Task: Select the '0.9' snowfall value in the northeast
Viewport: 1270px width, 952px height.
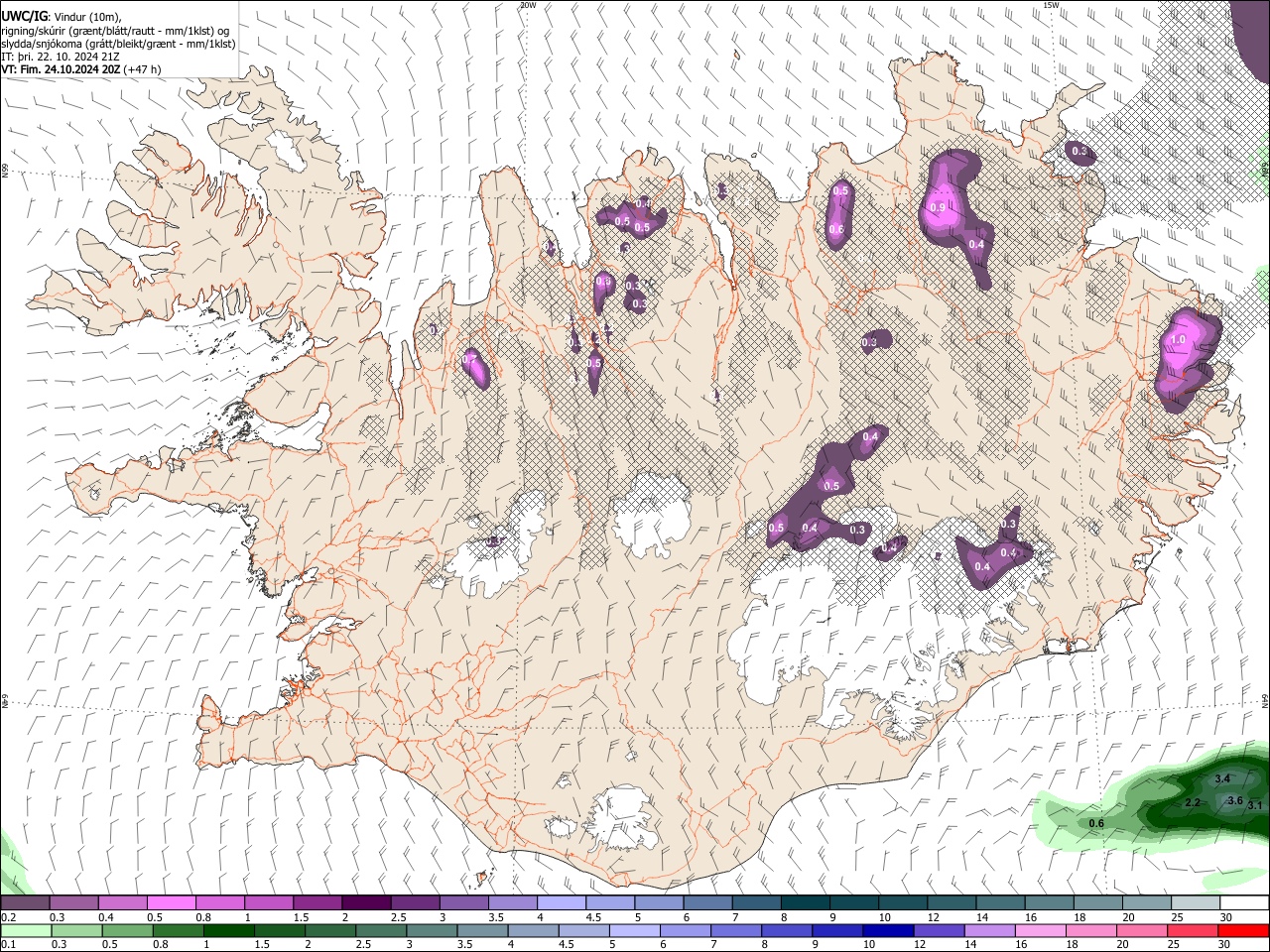Action: pos(938,207)
